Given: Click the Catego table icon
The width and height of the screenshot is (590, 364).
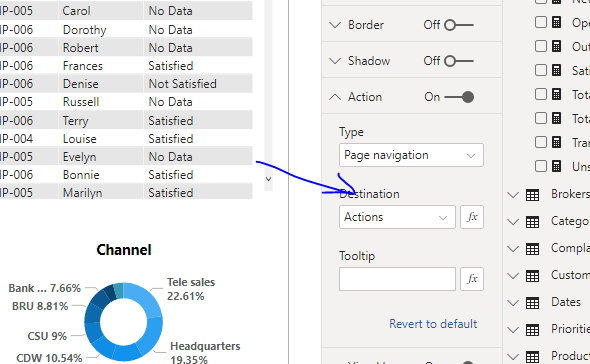Looking at the screenshot, I should pyautogui.click(x=532, y=222).
